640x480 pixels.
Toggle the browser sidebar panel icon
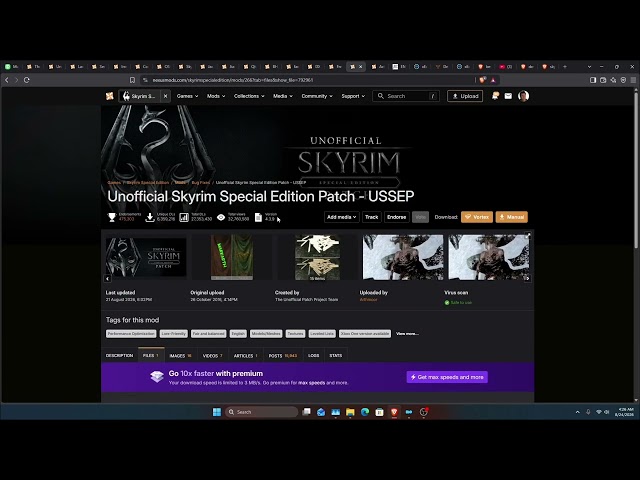point(593,80)
